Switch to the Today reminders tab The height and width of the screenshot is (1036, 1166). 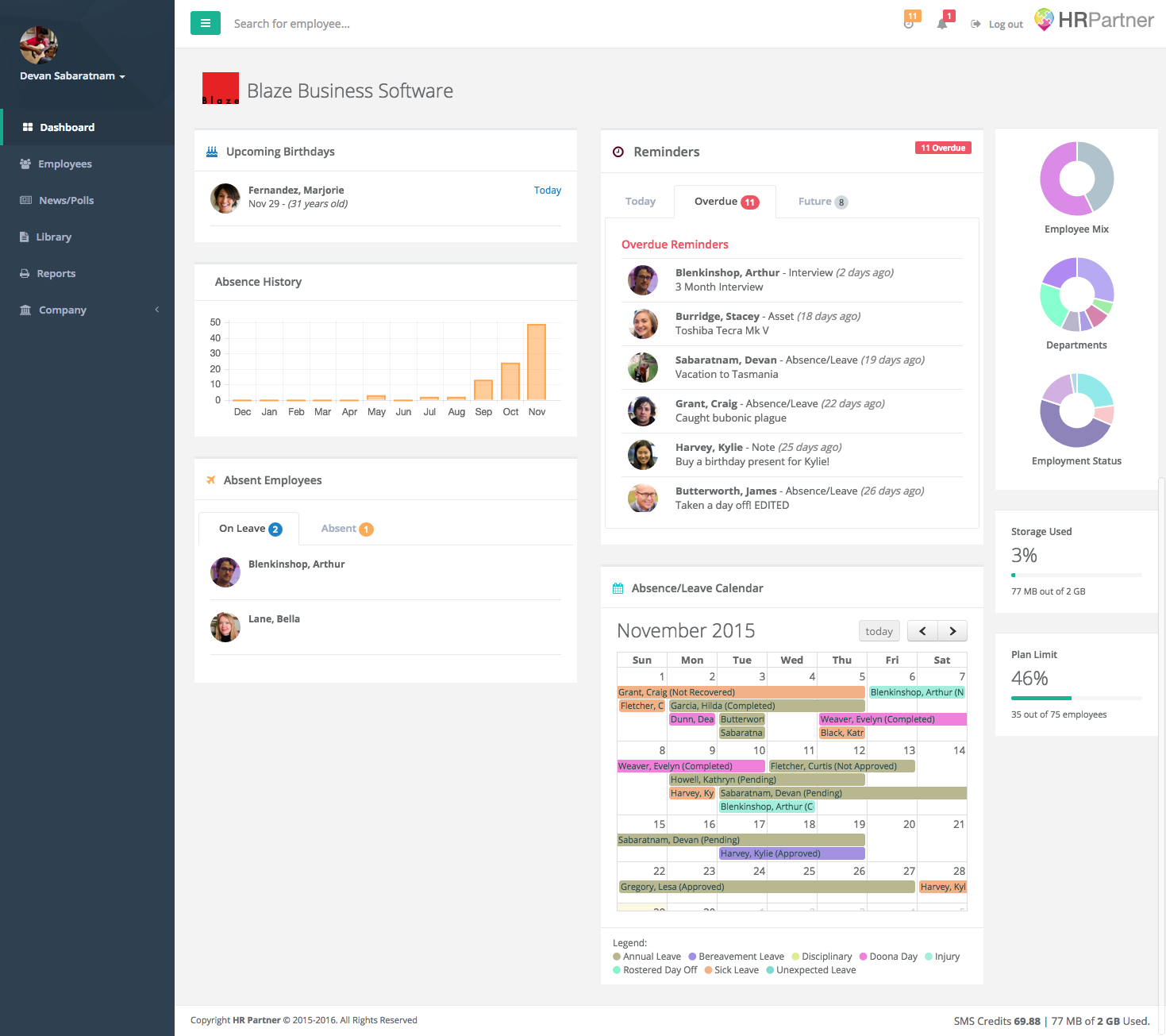coord(640,202)
